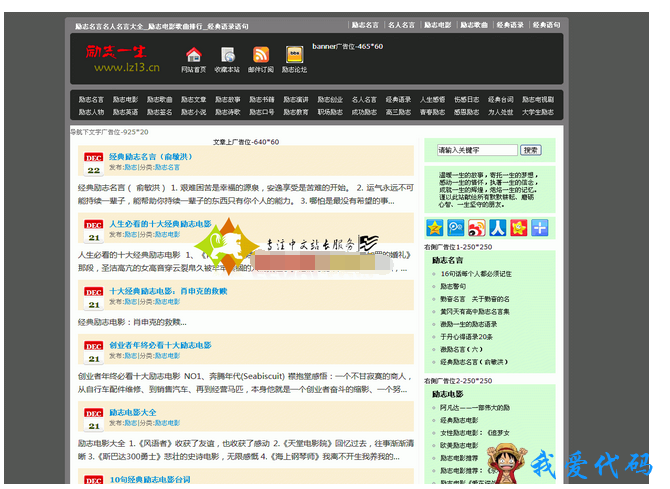
Task: Open 励志诗歌 in the navigation bar
Action: [228, 112]
